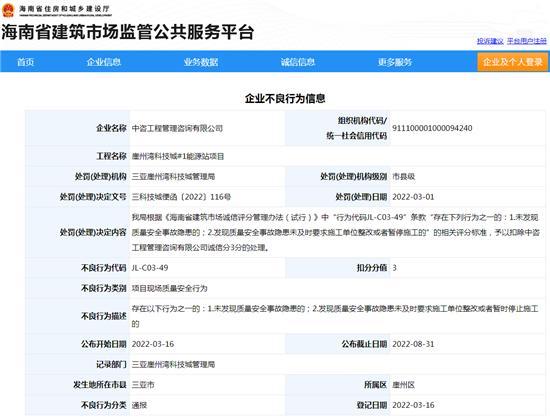Select publication start date 2022-03-16
550x417 pixels.
click(x=153, y=344)
